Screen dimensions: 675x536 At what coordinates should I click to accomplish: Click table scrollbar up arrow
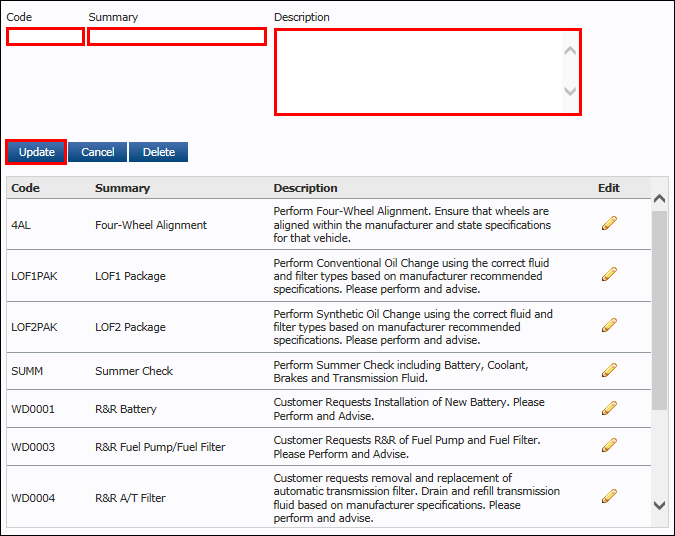click(x=659, y=198)
